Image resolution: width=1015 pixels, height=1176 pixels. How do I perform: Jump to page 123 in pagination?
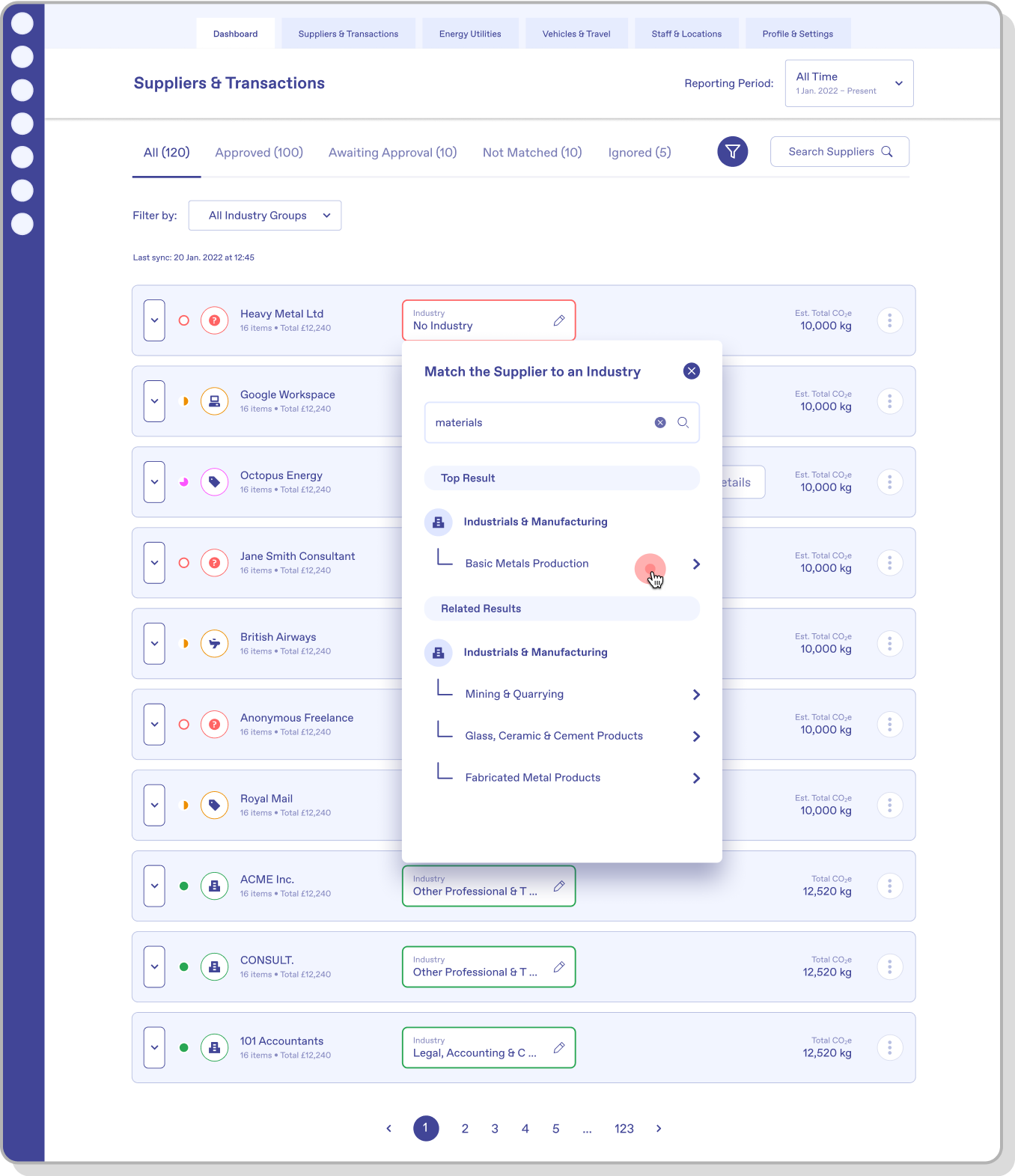[x=624, y=1129]
